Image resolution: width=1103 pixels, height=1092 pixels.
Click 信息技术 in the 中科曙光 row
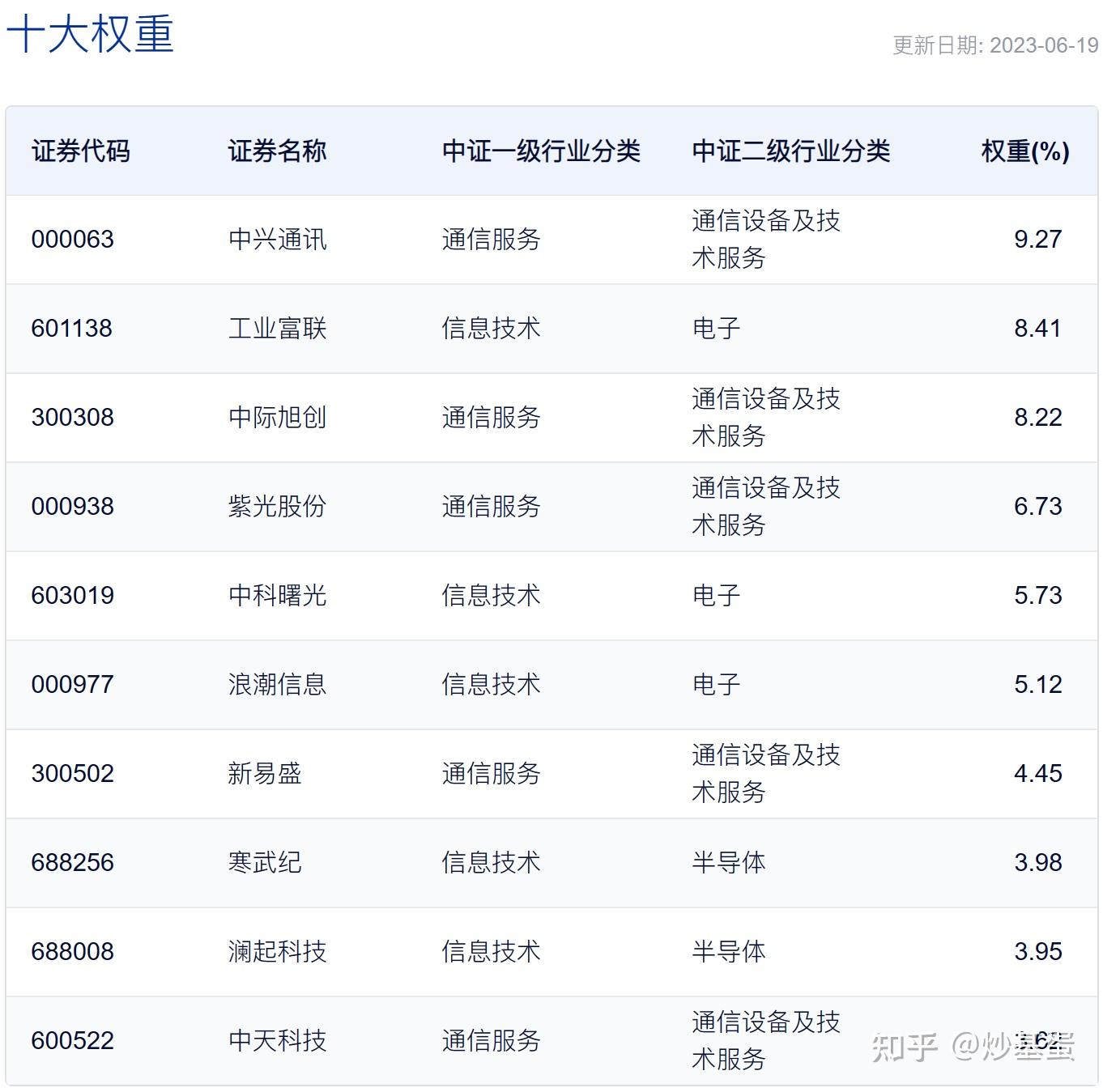492,596
